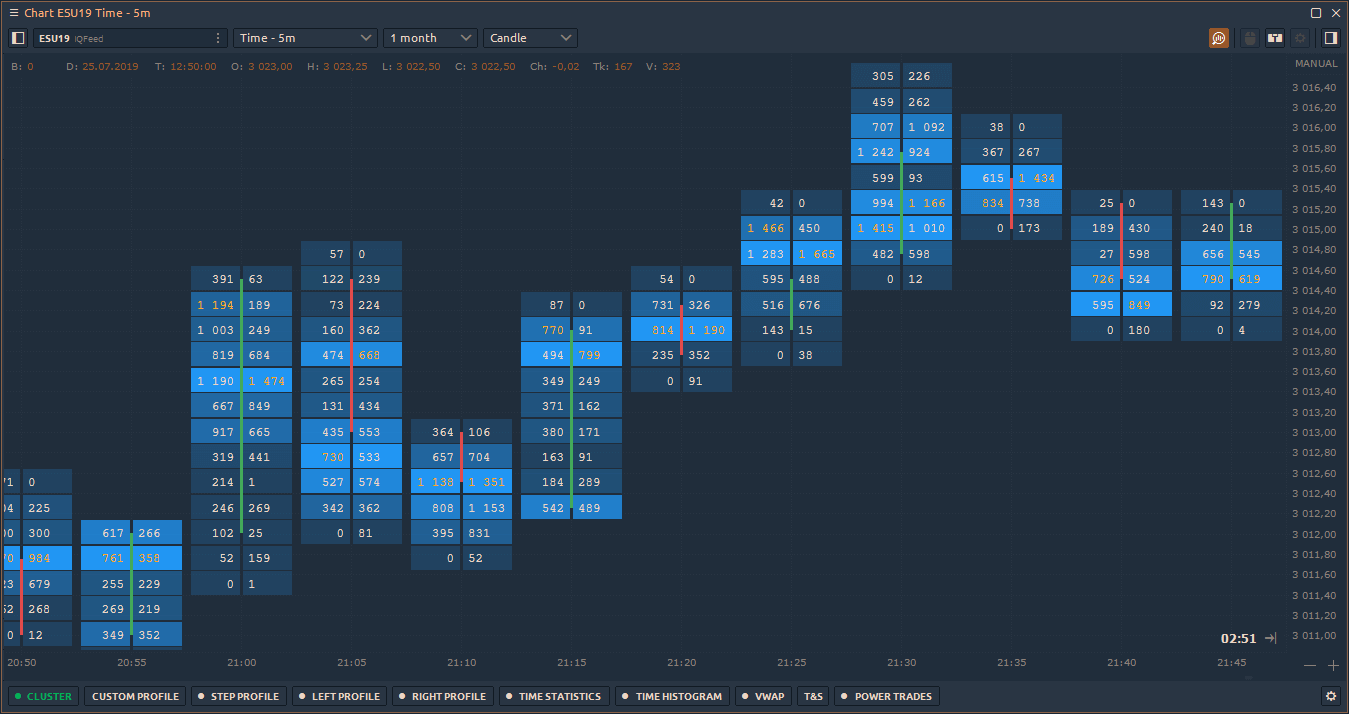Click the CUSTOM PROFILE button
Screen dimensions: 1349x714
[x=134, y=696]
